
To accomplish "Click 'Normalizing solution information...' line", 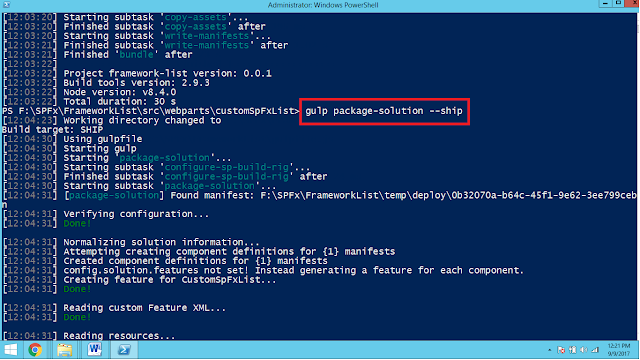I will [161, 242].
